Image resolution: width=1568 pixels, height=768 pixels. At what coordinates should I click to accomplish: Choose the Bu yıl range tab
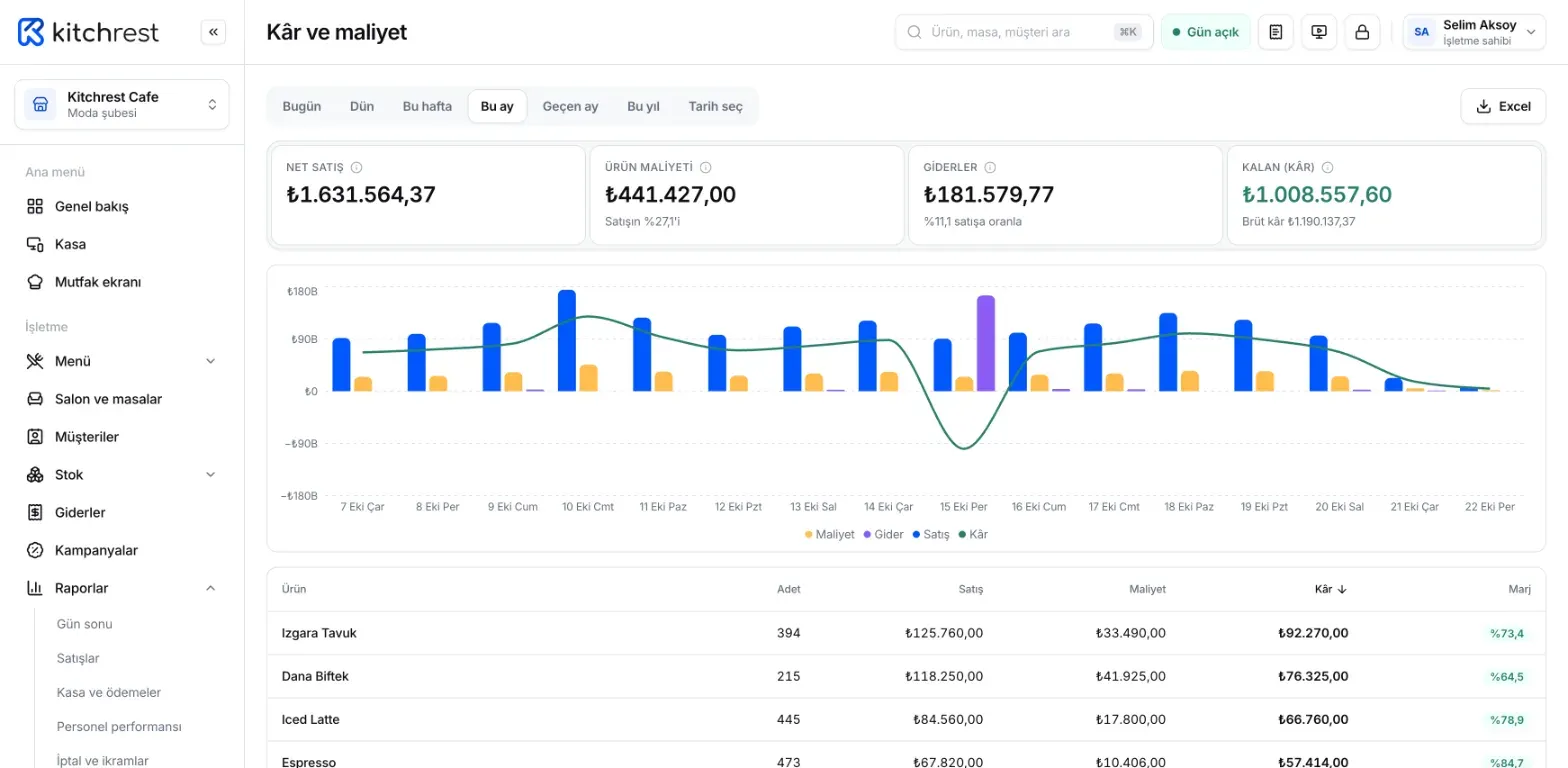[643, 106]
